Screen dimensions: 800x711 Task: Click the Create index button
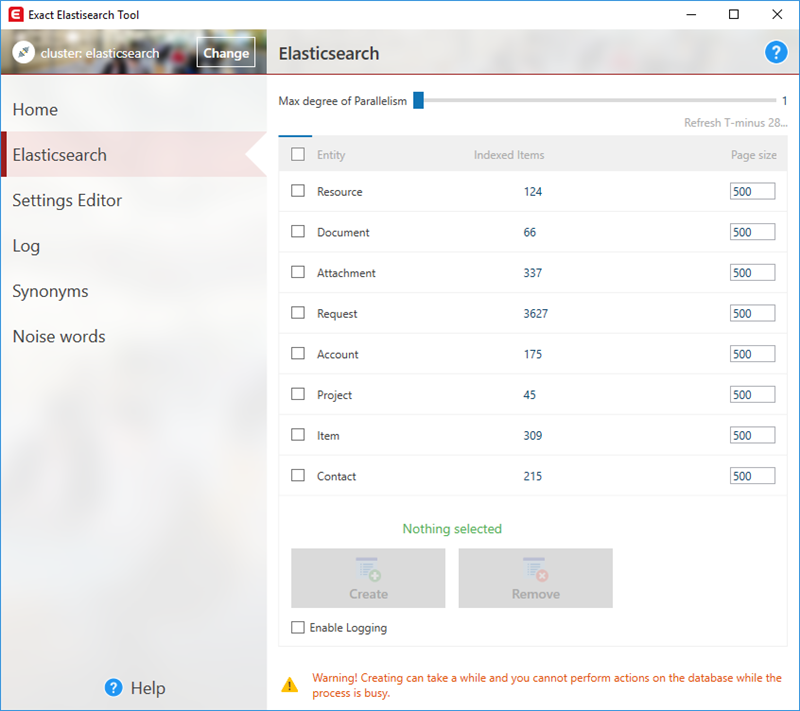(x=368, y=578)
